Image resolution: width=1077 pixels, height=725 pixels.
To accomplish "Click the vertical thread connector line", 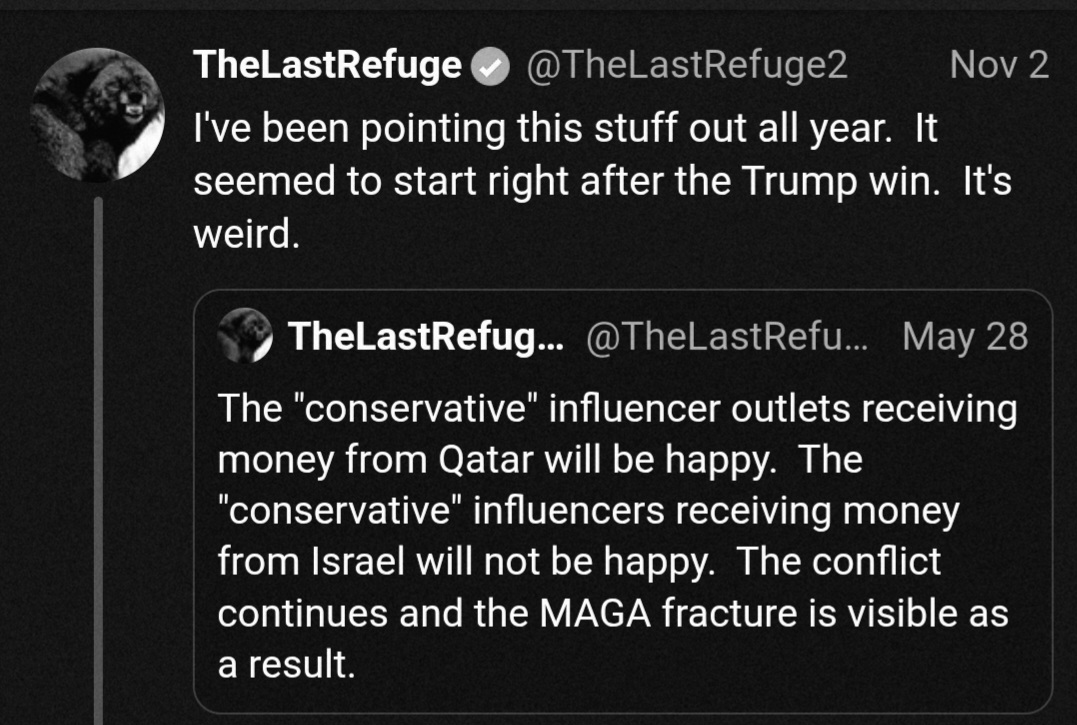I will pyautogui.click(x=98, y=460).
